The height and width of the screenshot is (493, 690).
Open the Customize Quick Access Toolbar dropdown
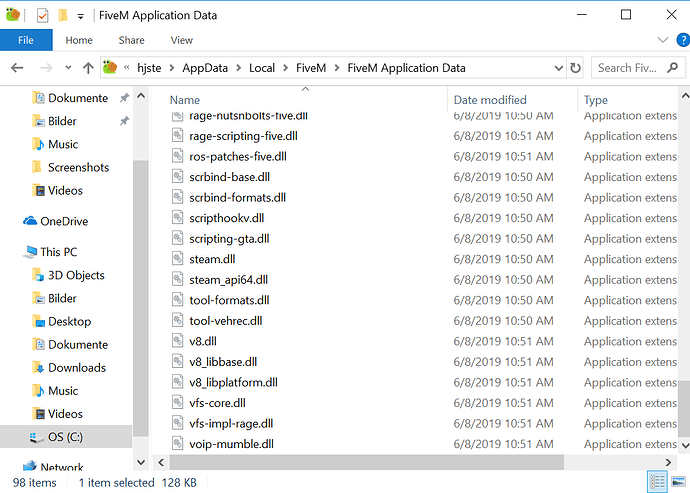(81, 17)
